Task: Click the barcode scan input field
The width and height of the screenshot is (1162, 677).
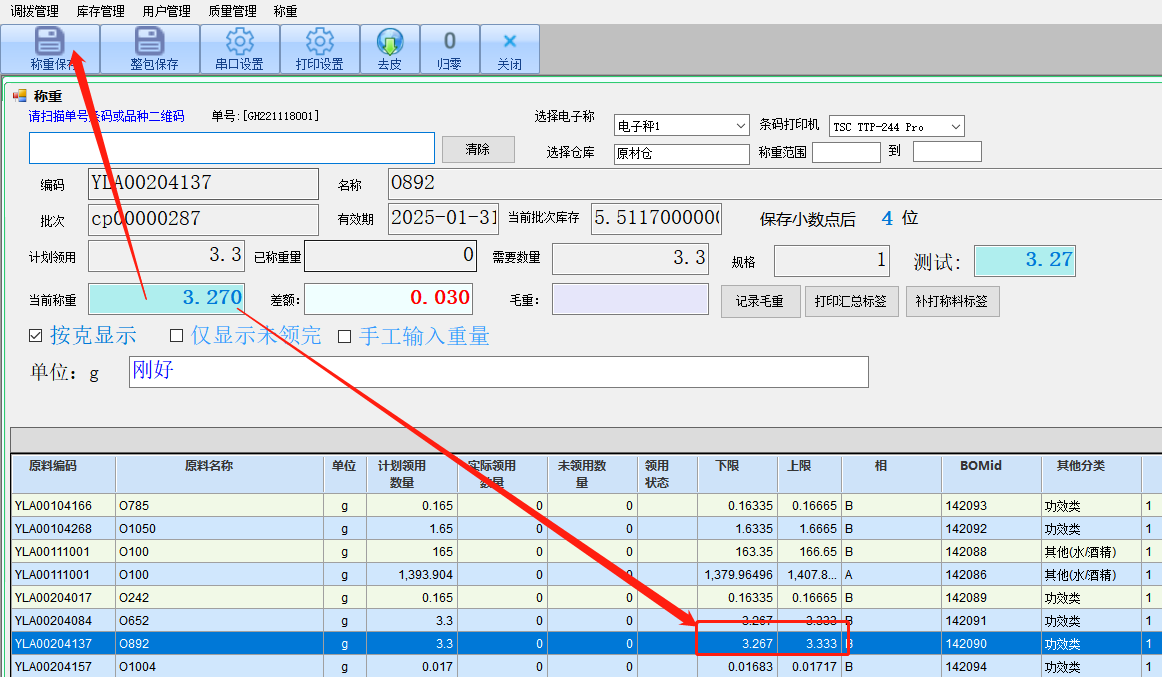Action: (231, 148)
